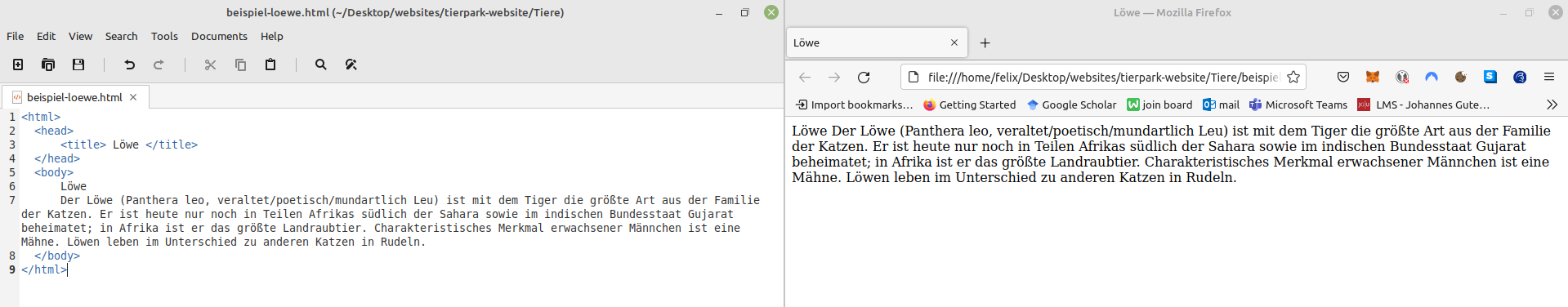The image size is (1568, 307).
Task: Undo the last edit in editor
Action: [x=129, y=65]
